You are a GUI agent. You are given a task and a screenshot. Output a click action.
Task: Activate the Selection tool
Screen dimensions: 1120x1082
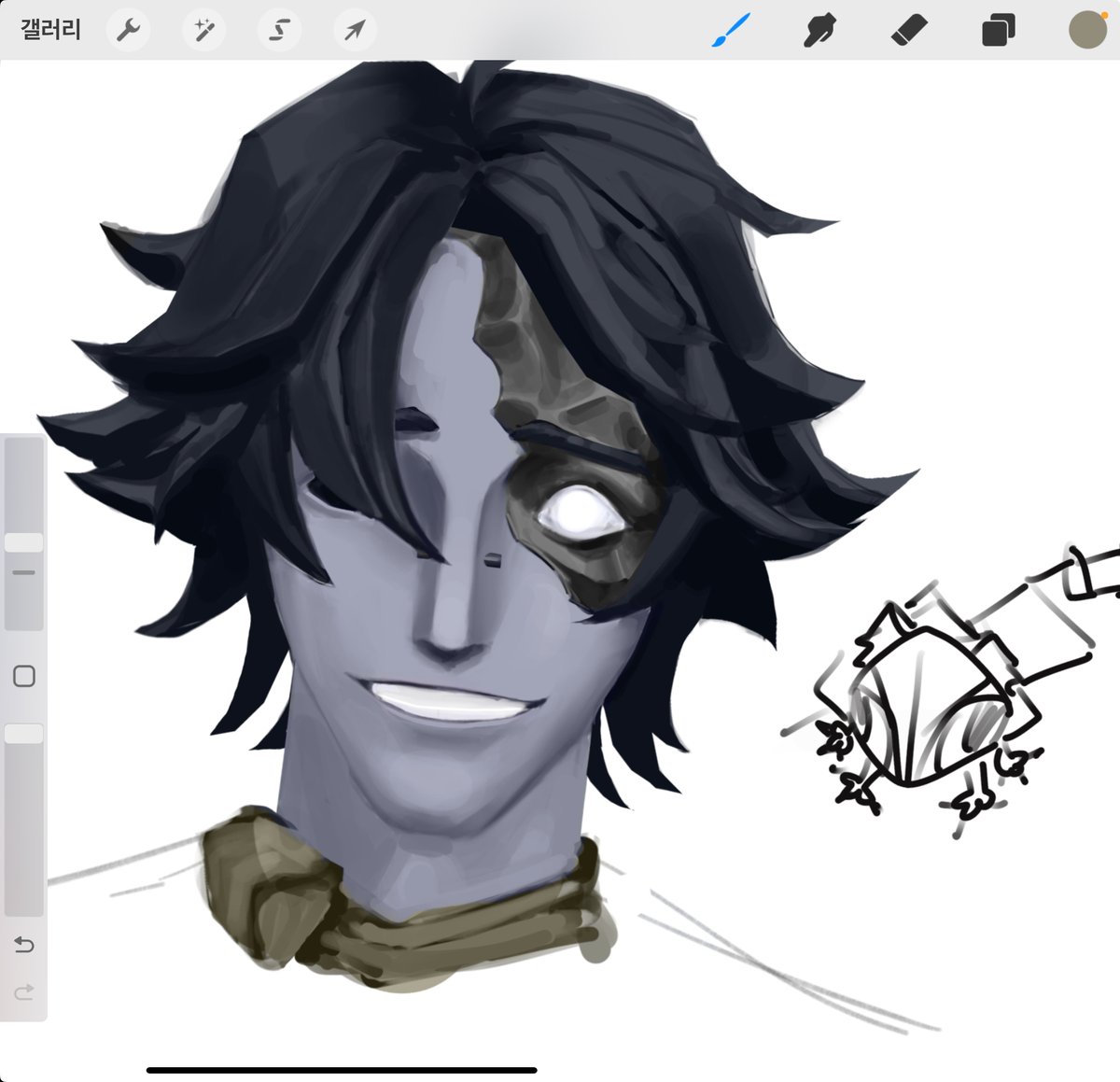click(278, 29)
